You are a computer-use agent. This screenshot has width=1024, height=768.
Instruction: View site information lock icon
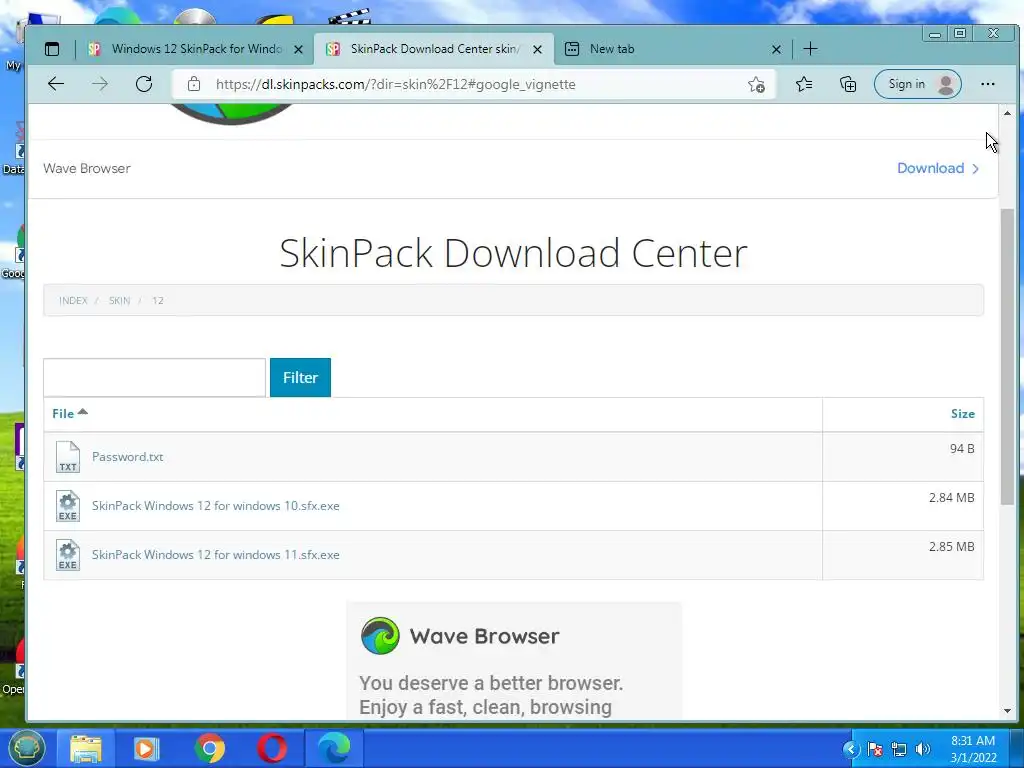193,84
